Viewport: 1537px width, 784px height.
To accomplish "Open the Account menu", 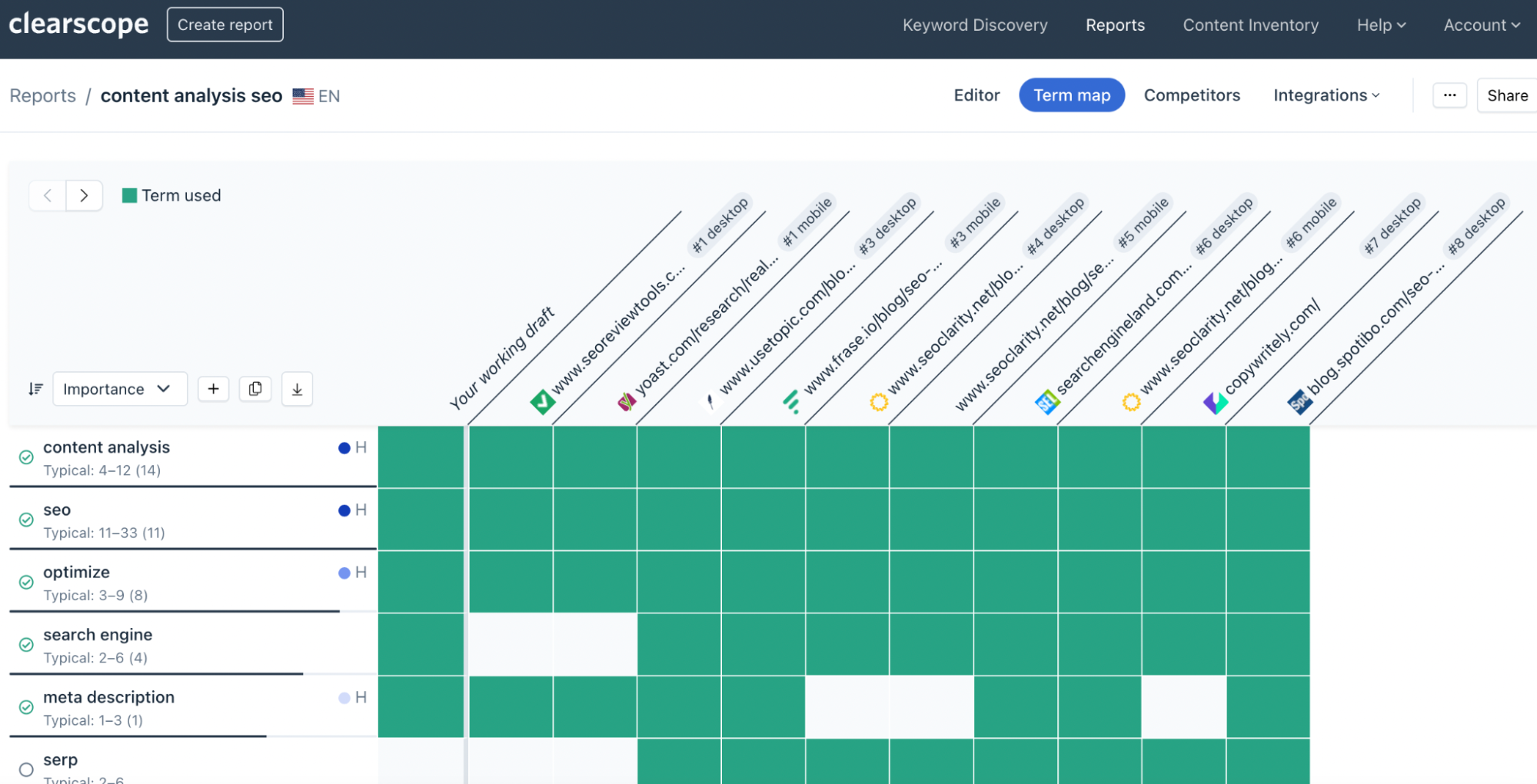I will click(1479, 25).
